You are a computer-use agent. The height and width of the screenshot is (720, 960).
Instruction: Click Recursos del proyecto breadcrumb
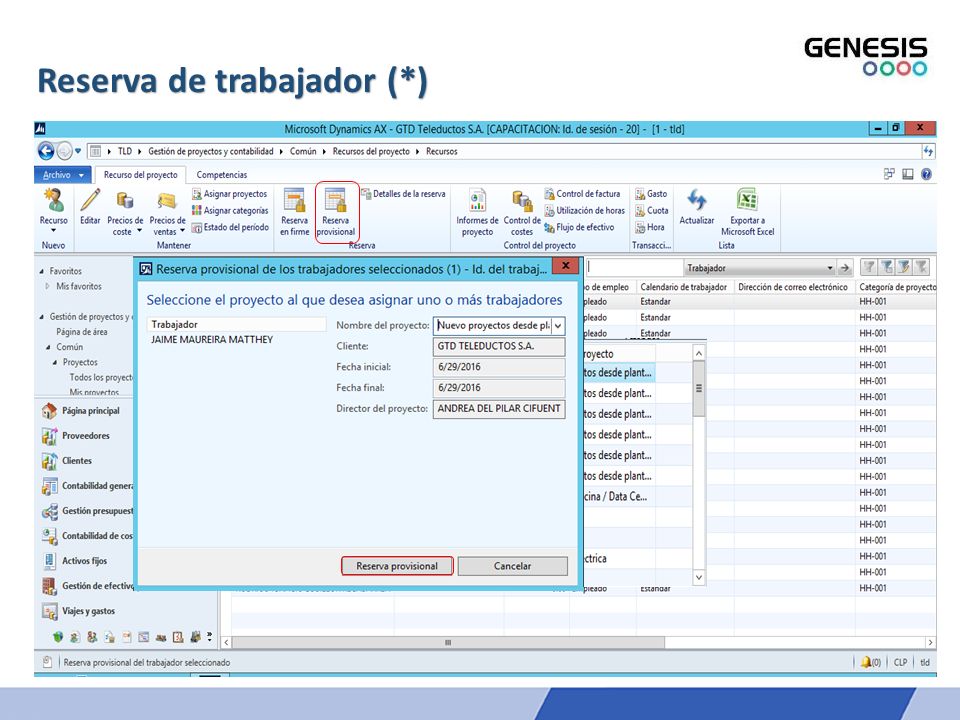[371, 151]
